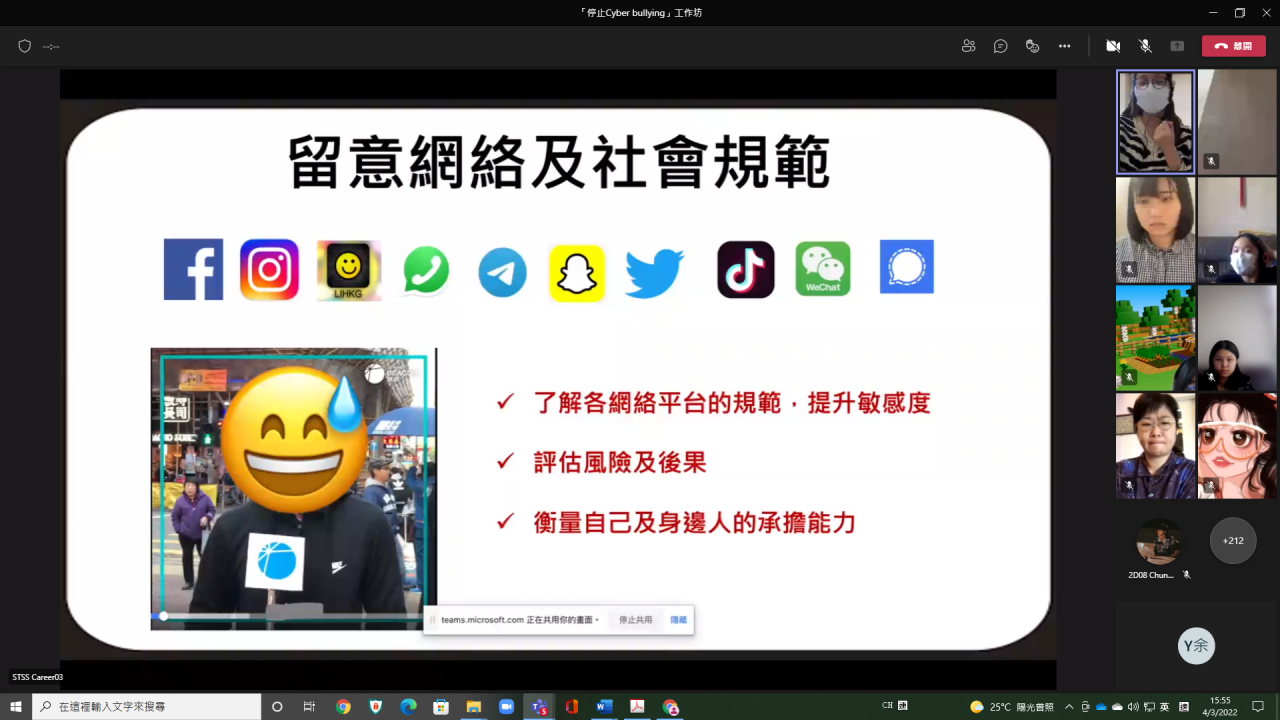
Task: Select the participant tile wearing a white mask
Action: (x=1155, y=122)
